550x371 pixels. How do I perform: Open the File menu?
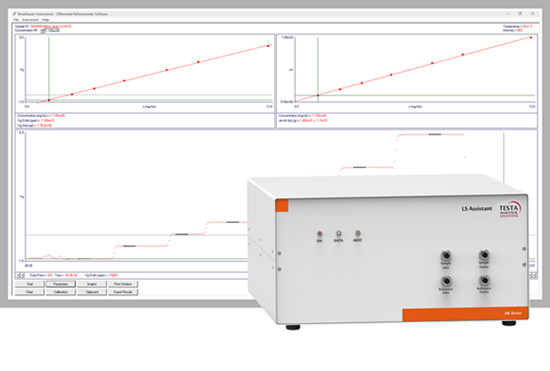(16, 20)
